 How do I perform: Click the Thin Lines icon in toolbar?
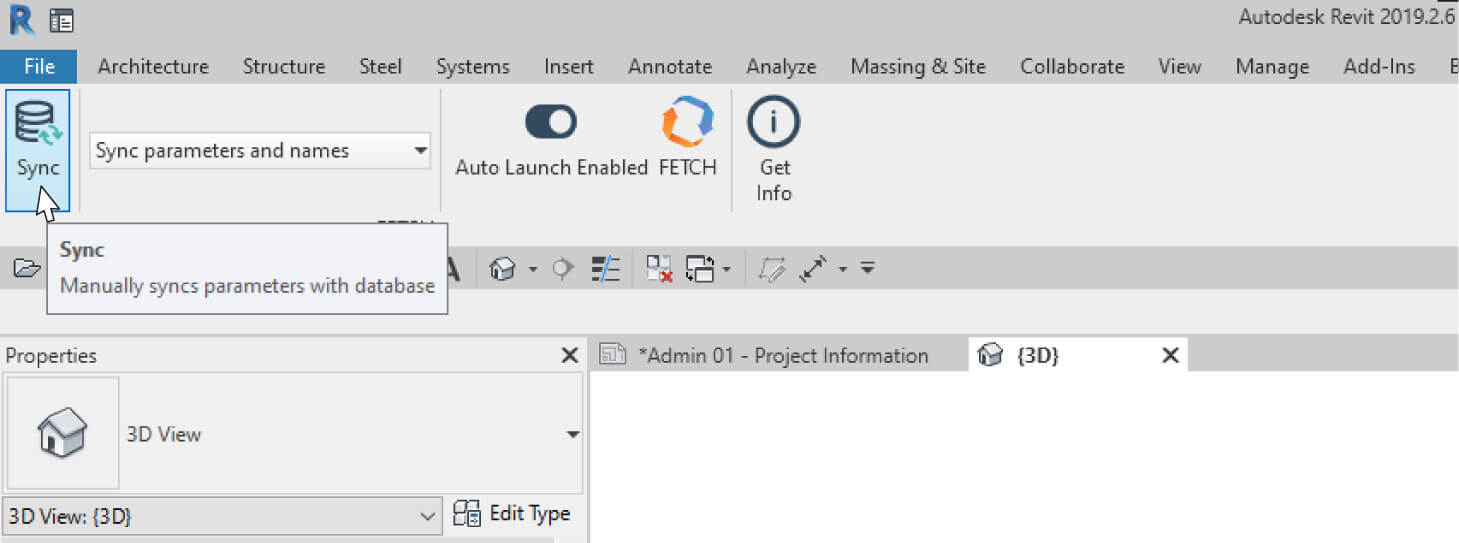pyautogui.click(x=606, y=268)
